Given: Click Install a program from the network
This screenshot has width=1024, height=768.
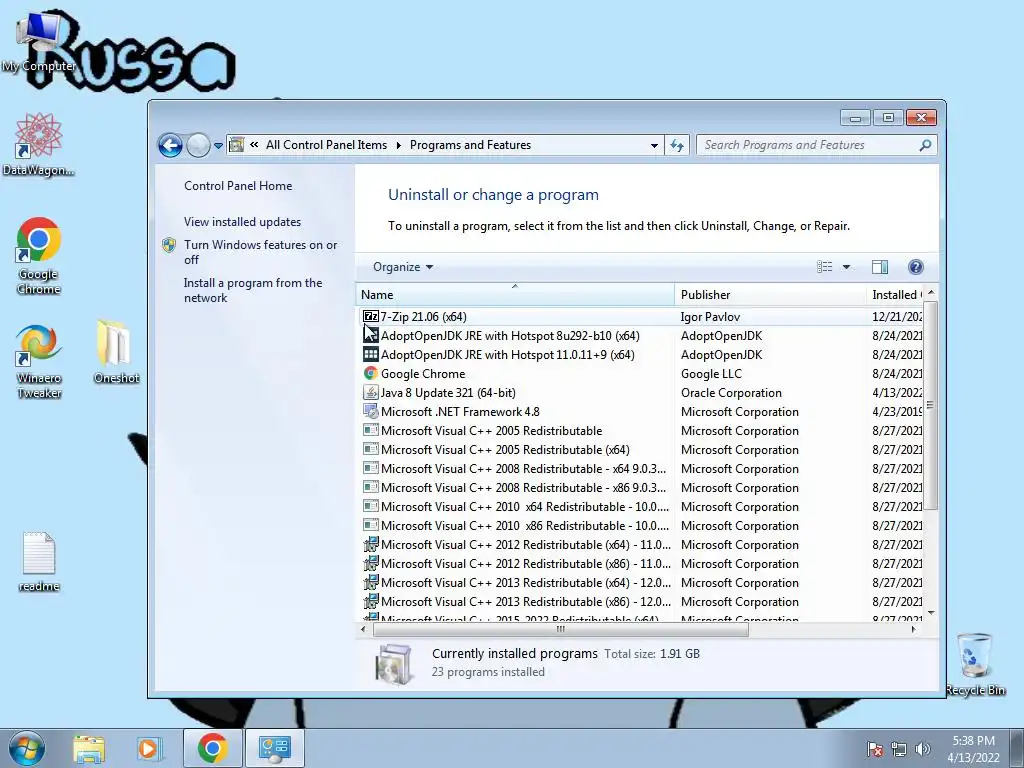Looking at the screenshot, I should point(253,290).
